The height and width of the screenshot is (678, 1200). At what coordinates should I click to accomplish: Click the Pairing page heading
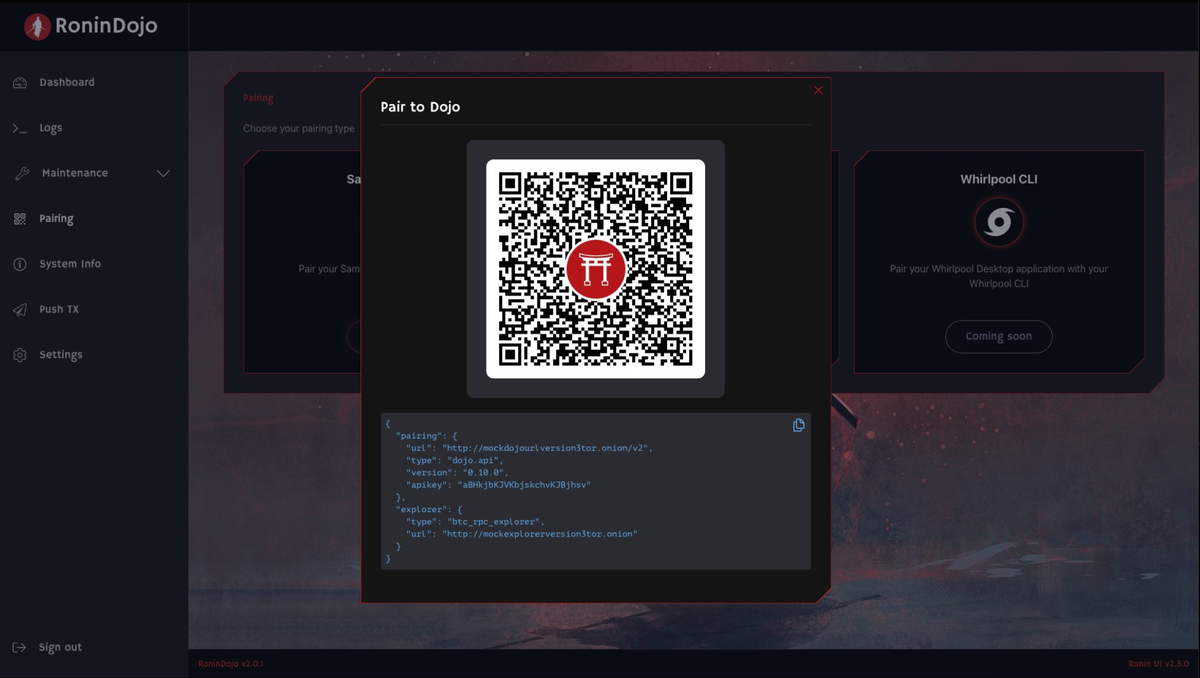[x=258, y=98]
